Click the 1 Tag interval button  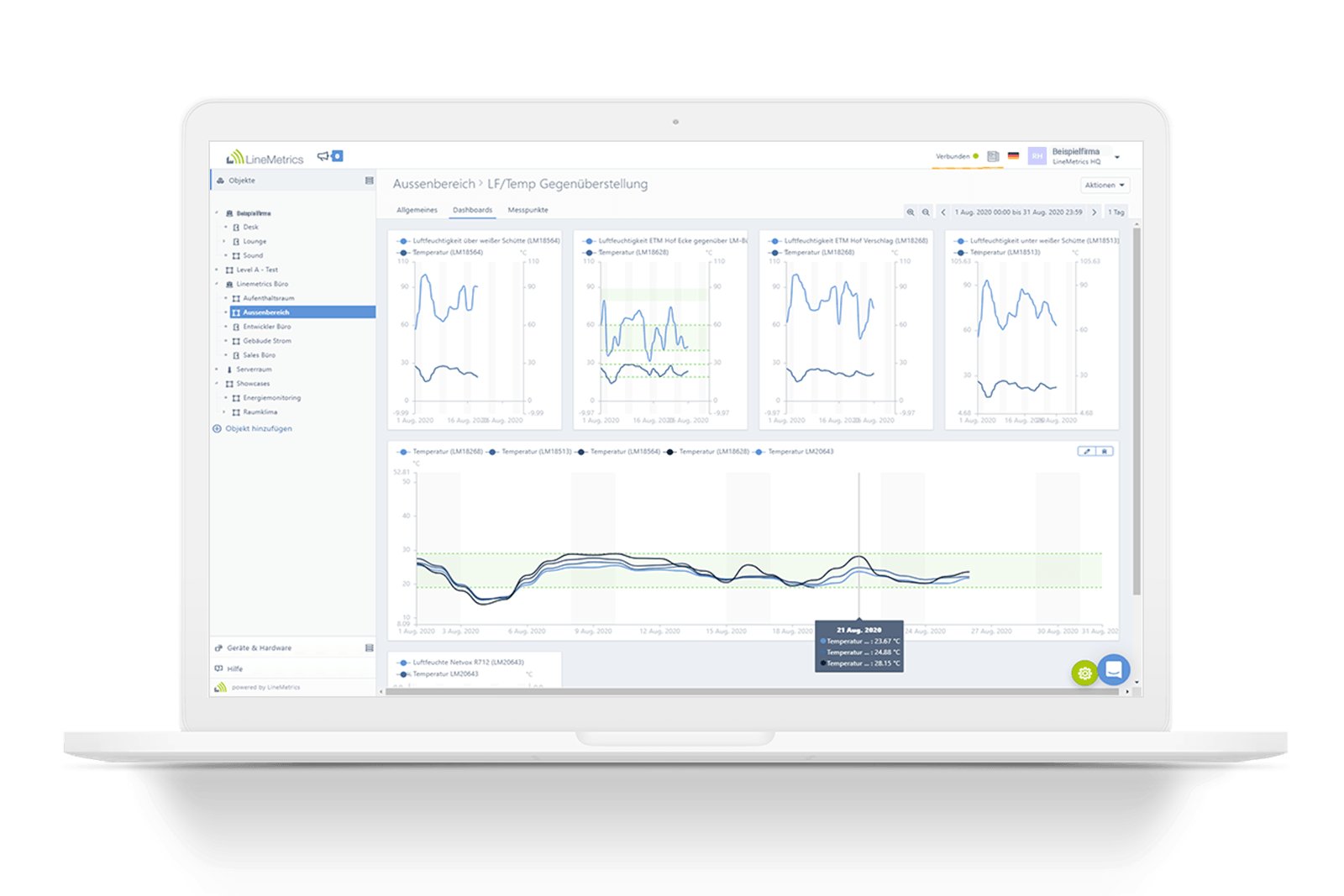click(x=1115, y=212)
